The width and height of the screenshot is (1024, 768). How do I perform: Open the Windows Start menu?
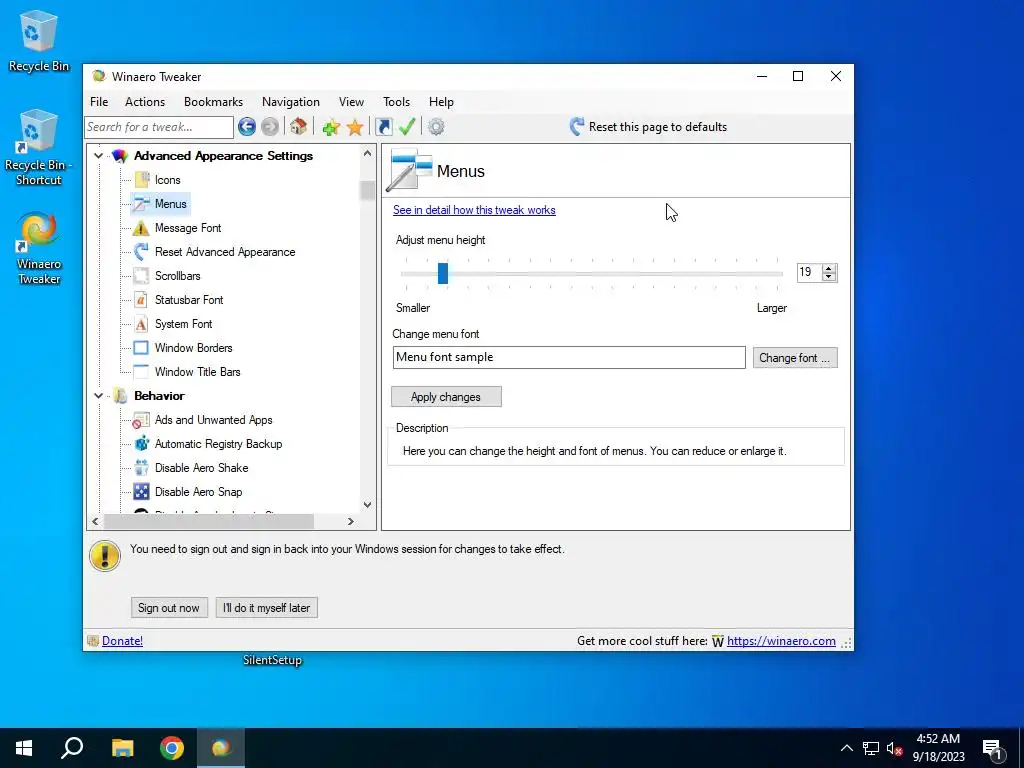point(24,748)
